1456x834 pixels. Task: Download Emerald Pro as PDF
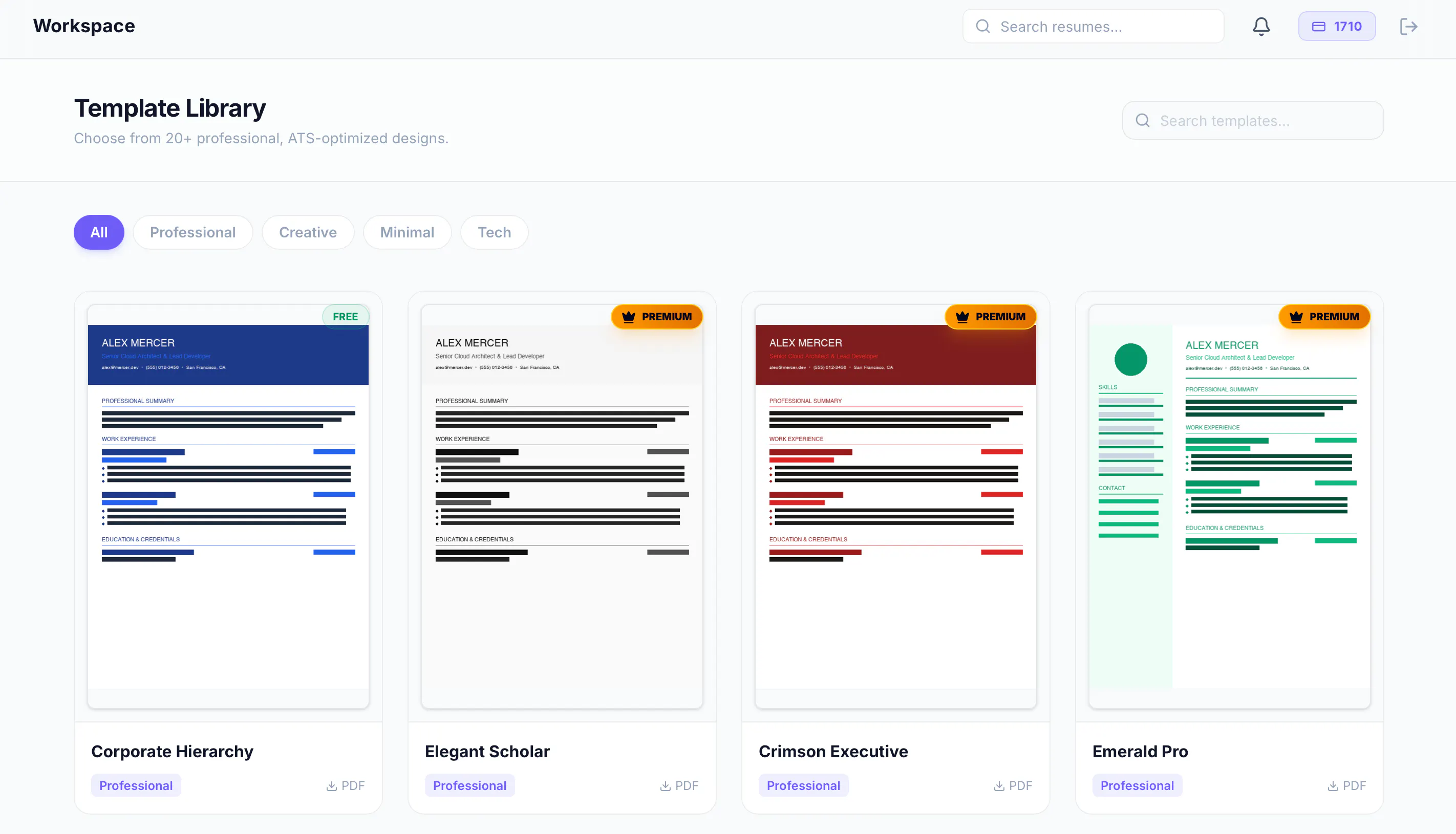point(1346,785)
